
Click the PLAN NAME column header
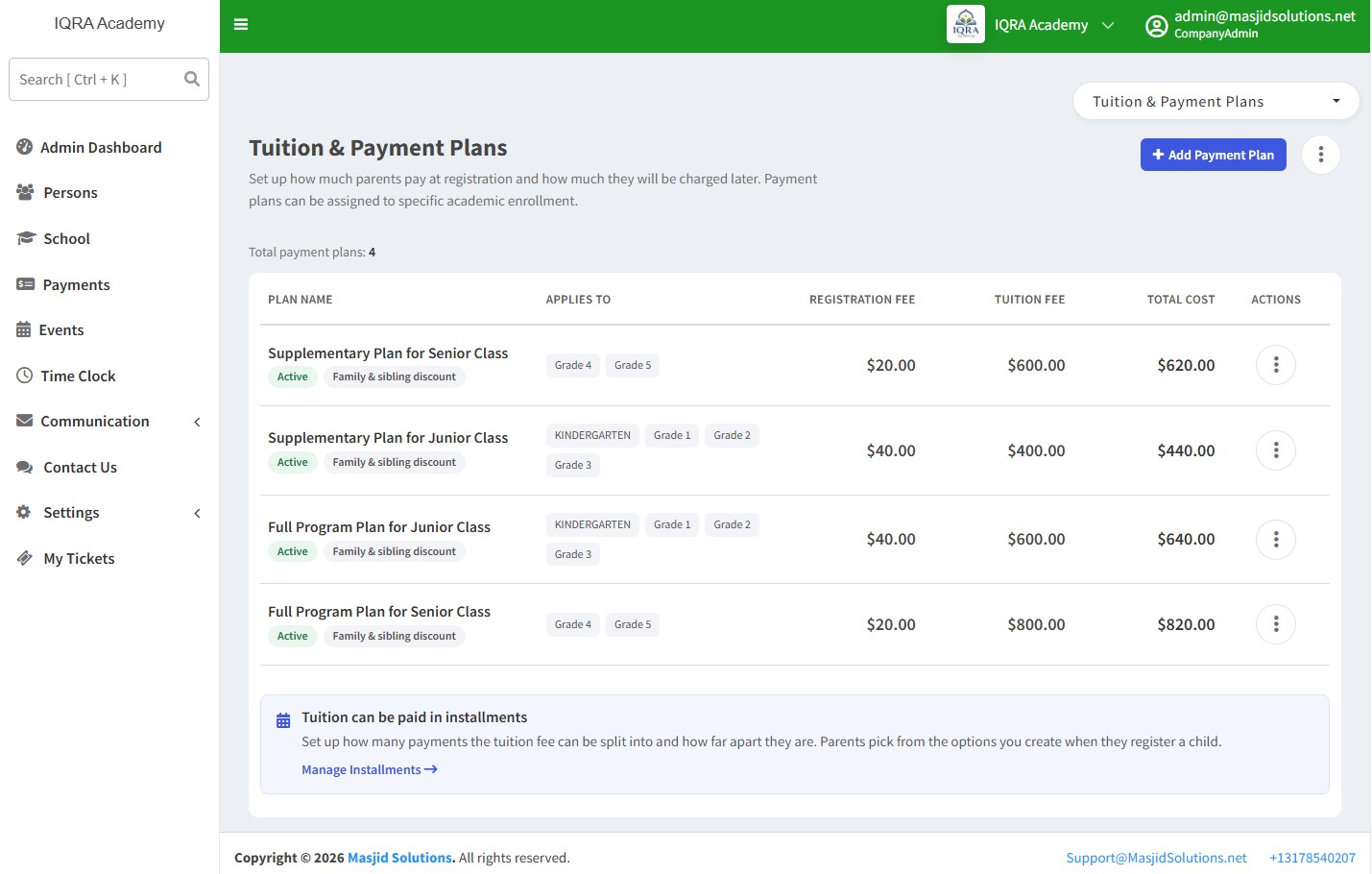click(x=301, y=300)
